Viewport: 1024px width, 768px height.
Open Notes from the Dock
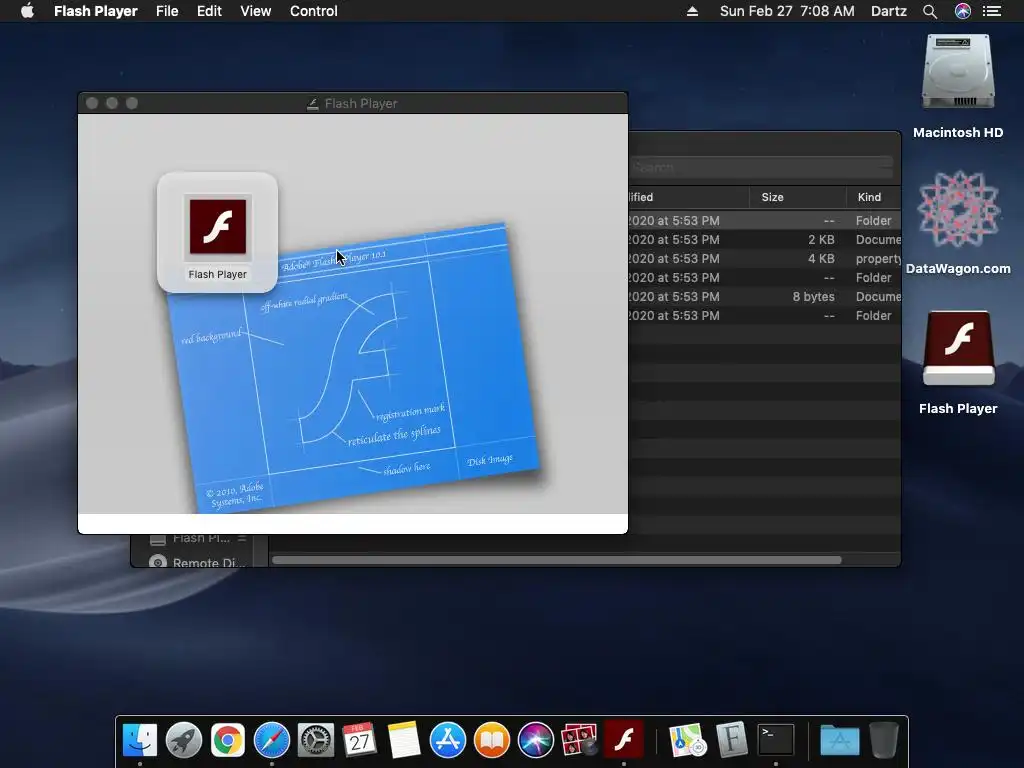(404, 741)
